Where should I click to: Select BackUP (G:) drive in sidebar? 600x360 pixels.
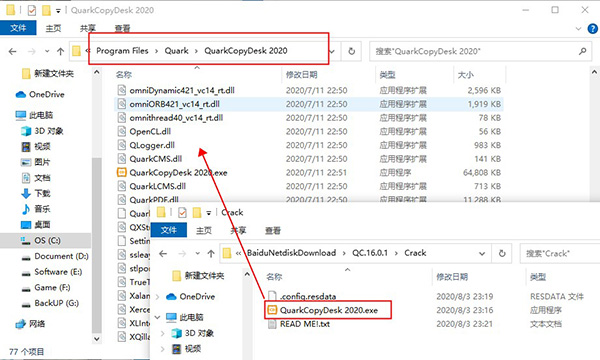50,303
